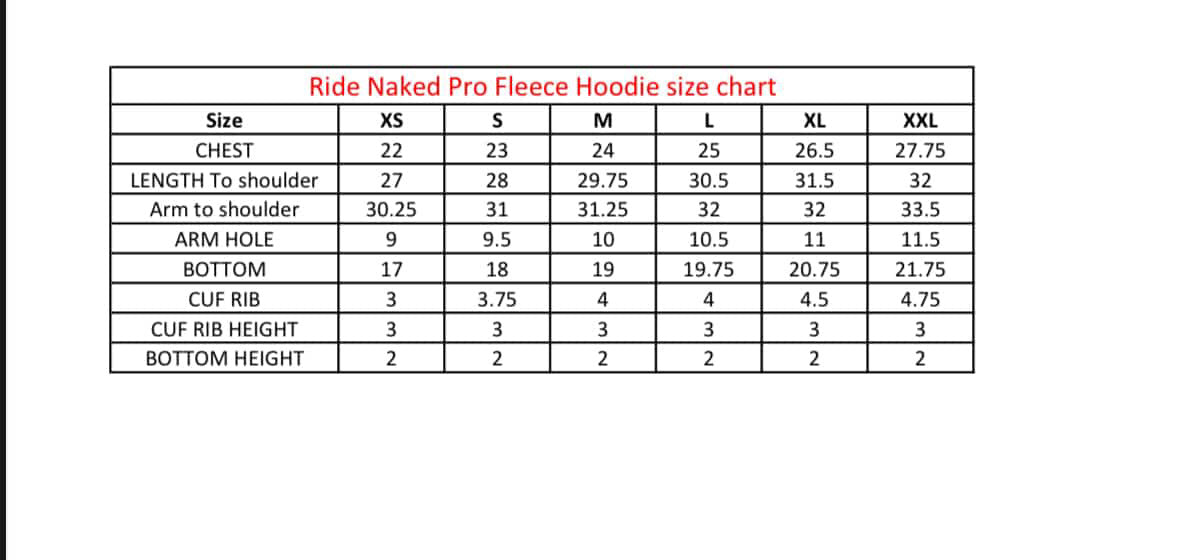Select the CUF RIB HEIGHT row label
1179x560 pixels.
coord(224,329)
